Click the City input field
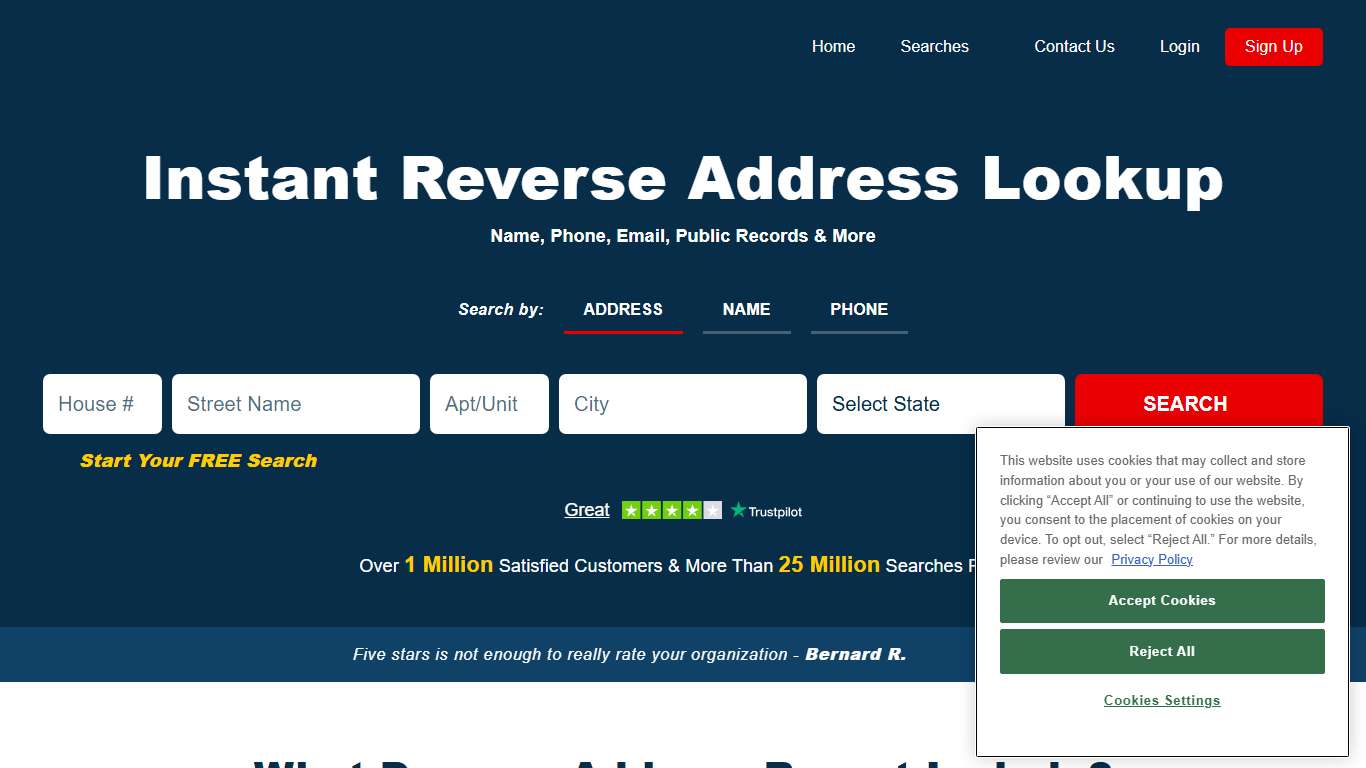The image size is (1366, 768). click(x=682, y=404)
